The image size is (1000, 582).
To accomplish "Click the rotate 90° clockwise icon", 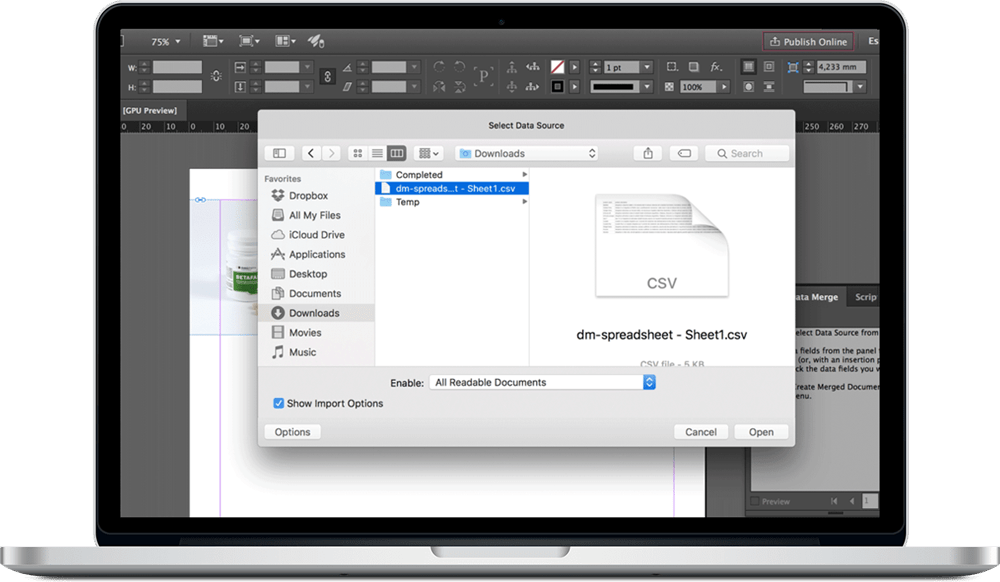I will [439, 67].
